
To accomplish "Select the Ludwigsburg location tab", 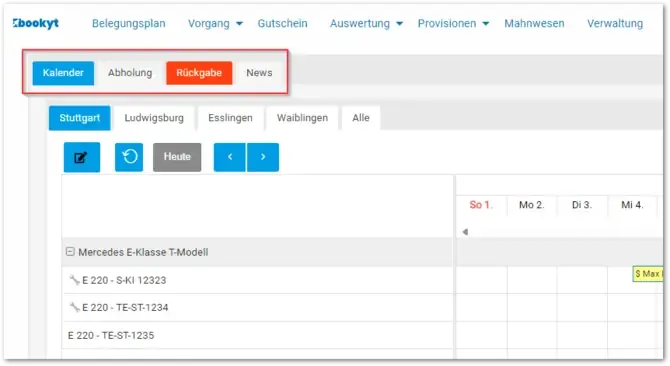I will 154,118.
